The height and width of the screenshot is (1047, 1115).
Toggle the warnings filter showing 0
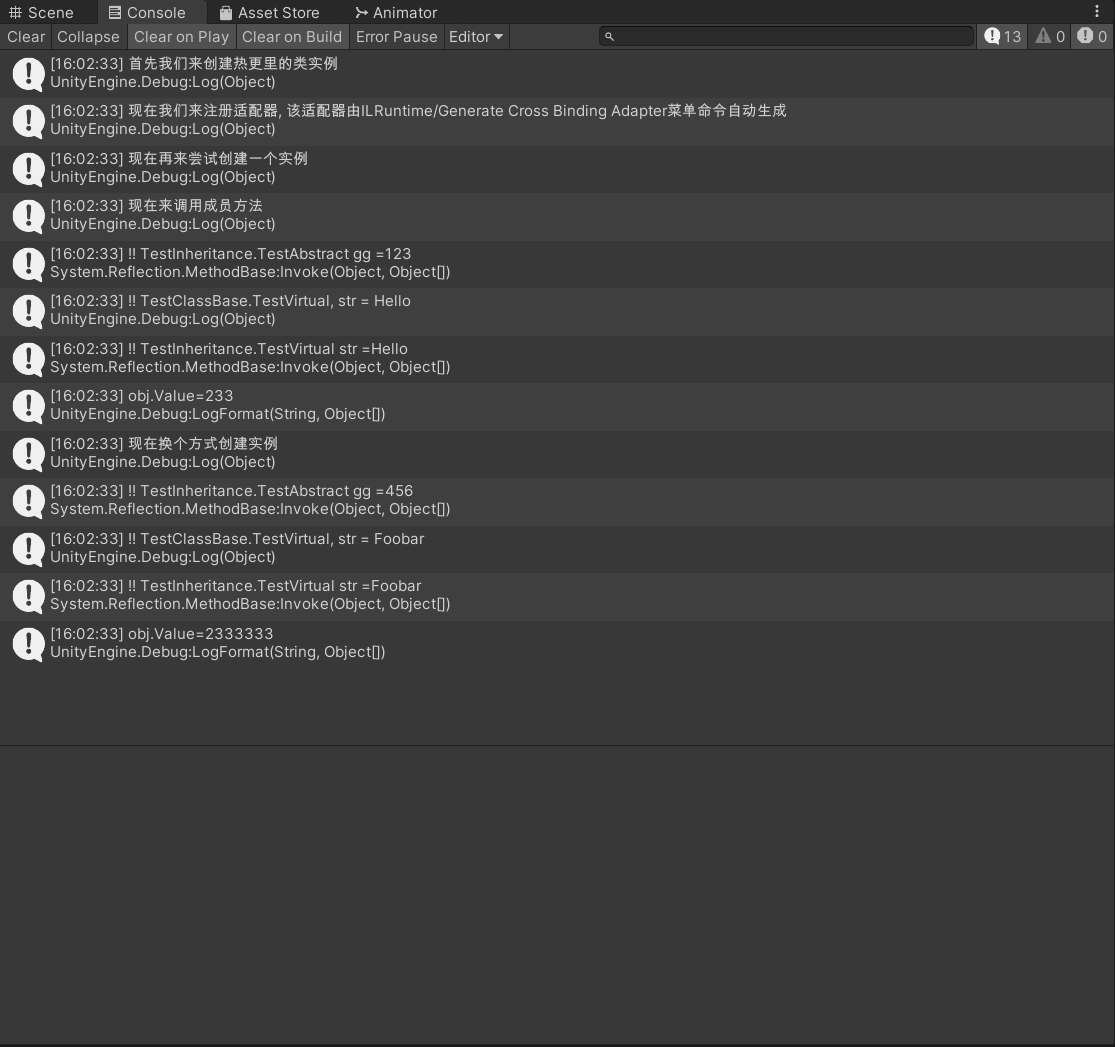click(x=1050, y=36)
